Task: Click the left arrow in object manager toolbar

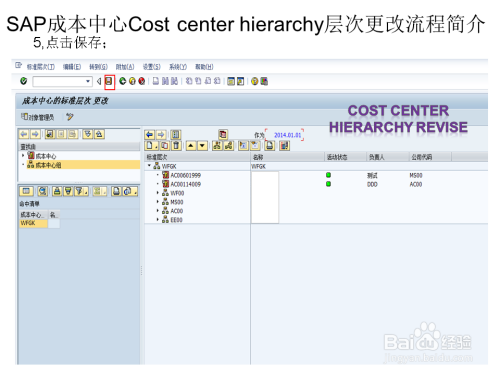Action: coord(24,134)
